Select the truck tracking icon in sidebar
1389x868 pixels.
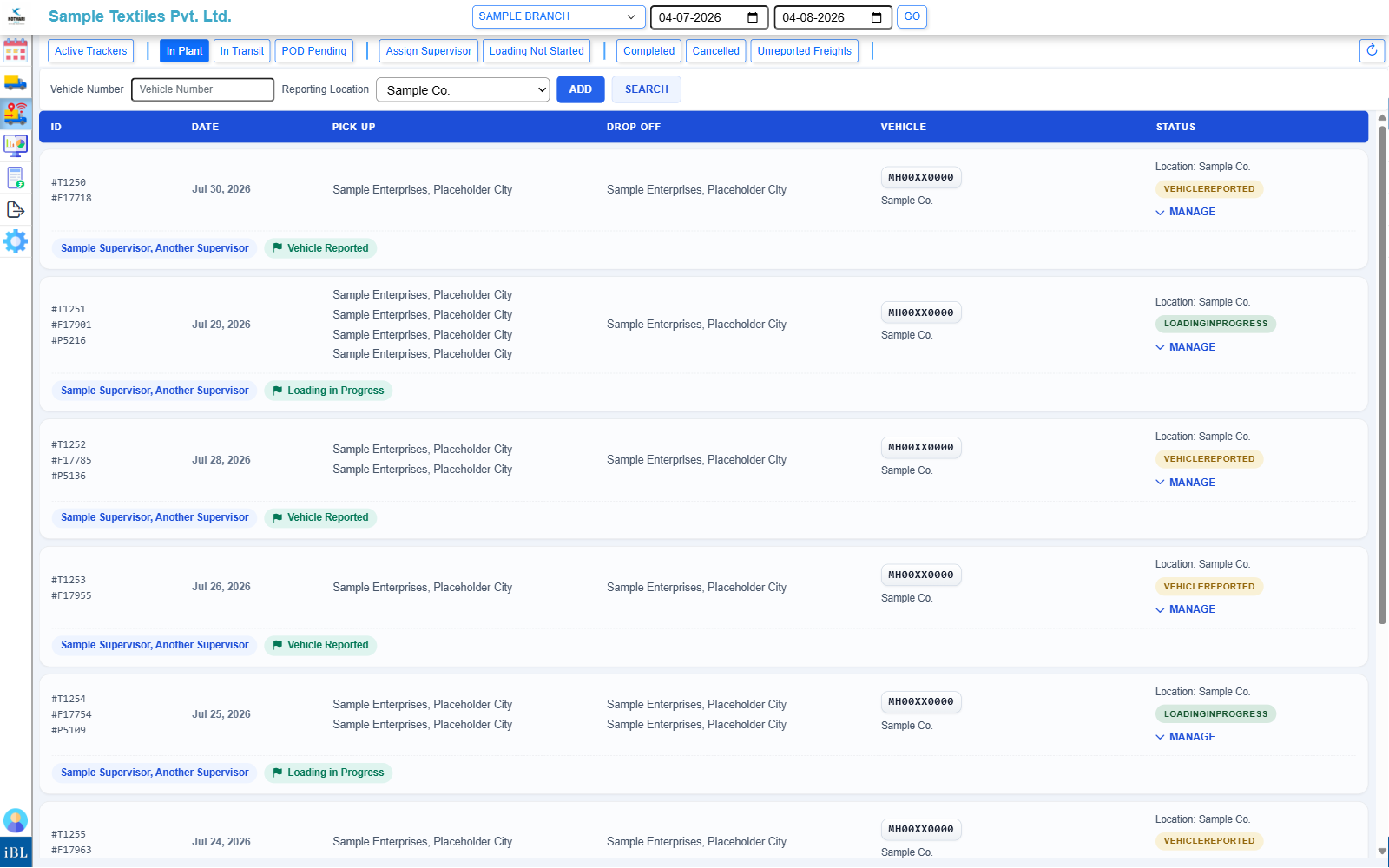pos(16,114)
